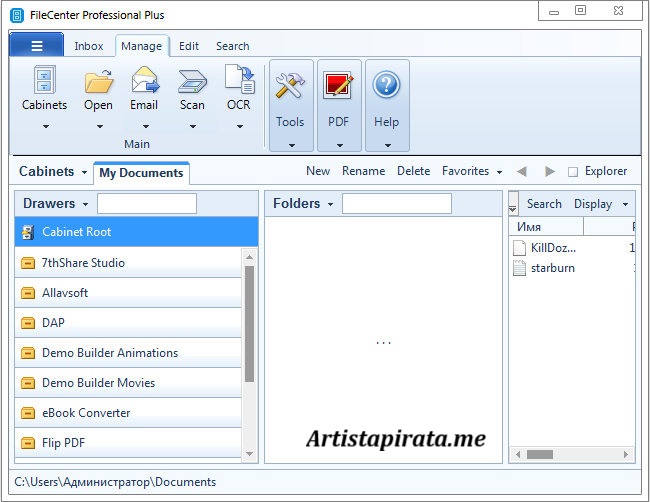
Task: Click the PDF editor icon
Action: (x=339, y=85)
